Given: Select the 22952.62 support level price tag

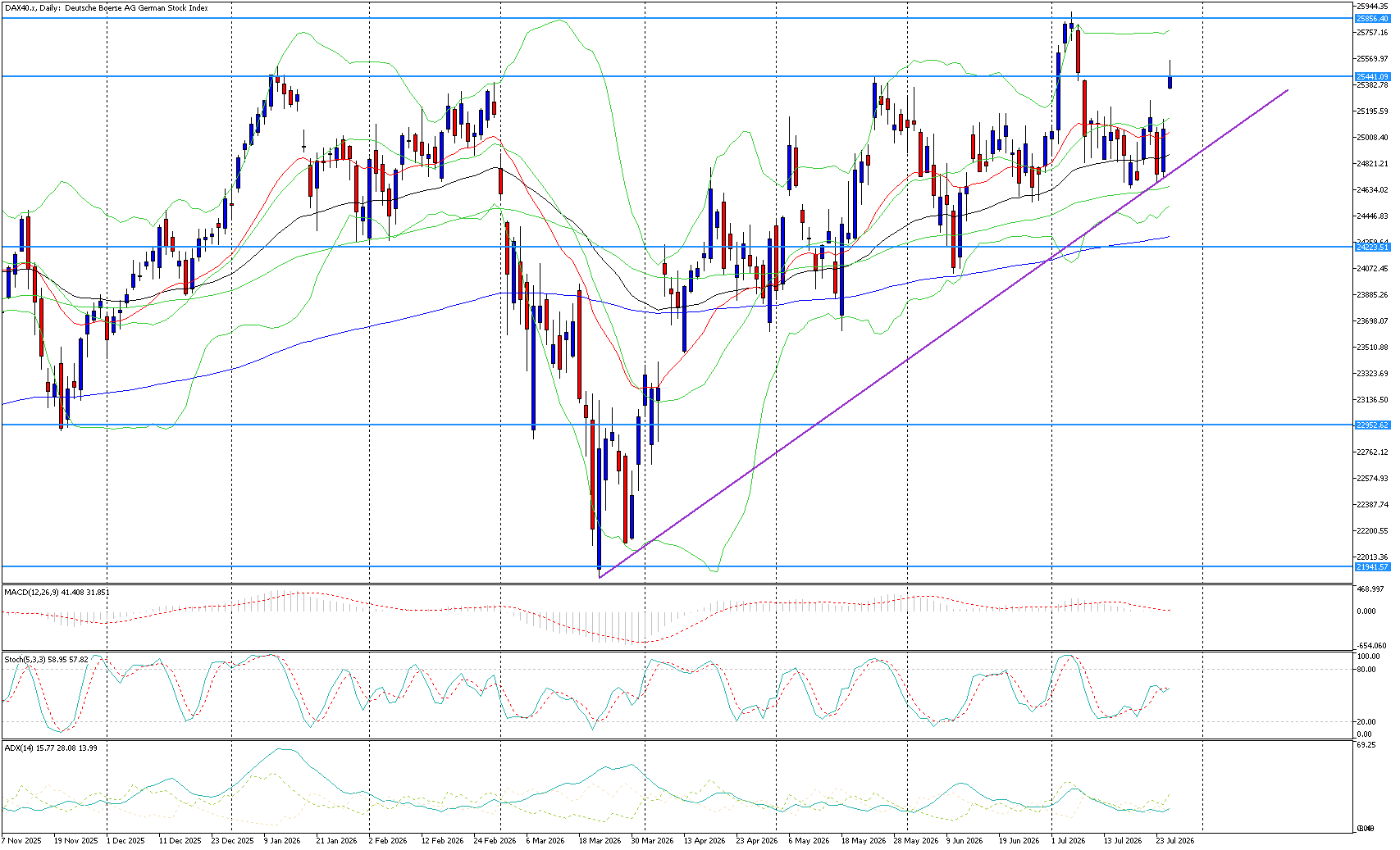Looking at the screenshot, I should (1372, 425).
